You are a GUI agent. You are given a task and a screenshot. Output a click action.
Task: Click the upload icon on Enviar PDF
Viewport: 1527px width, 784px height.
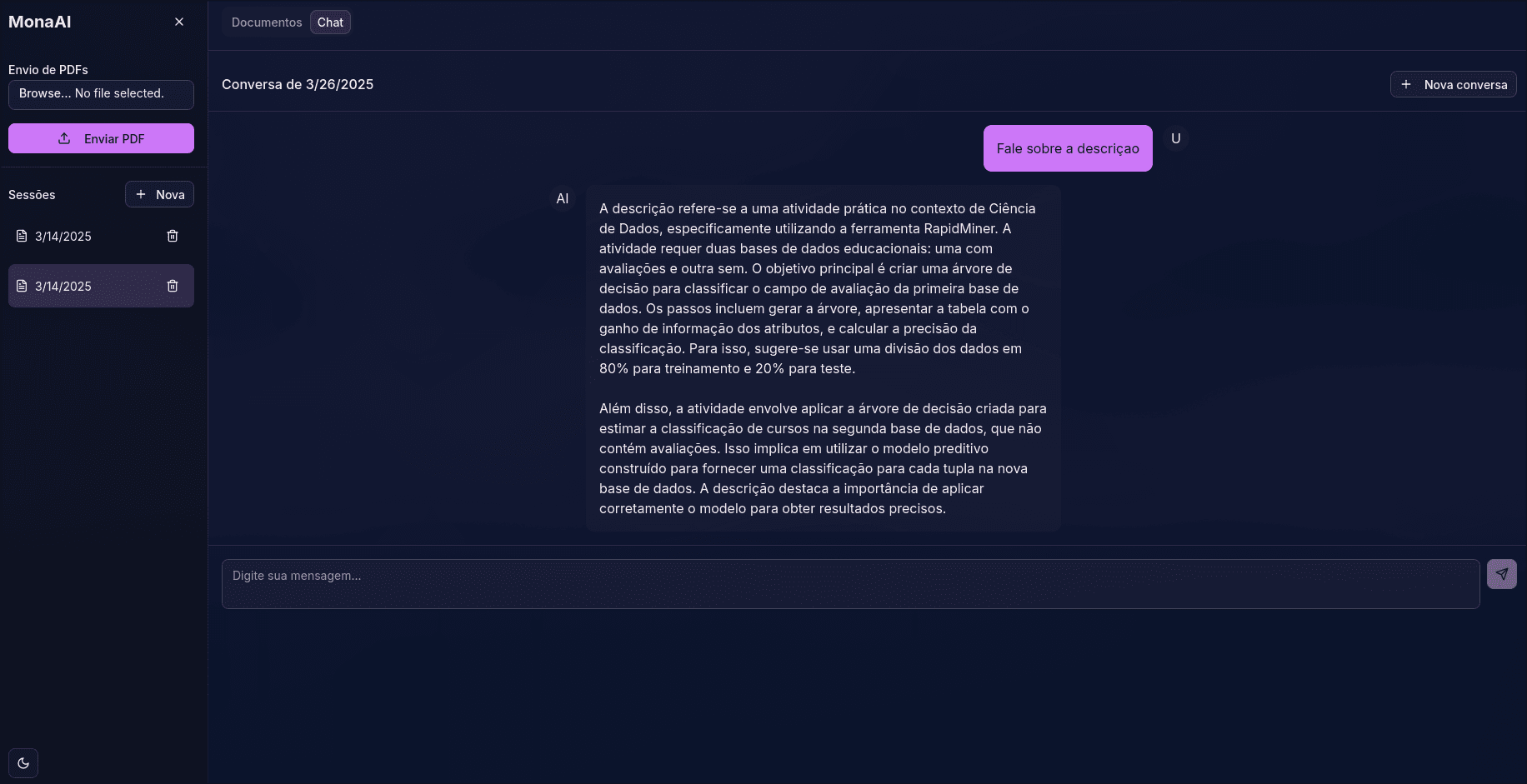(x=64, y=138)
